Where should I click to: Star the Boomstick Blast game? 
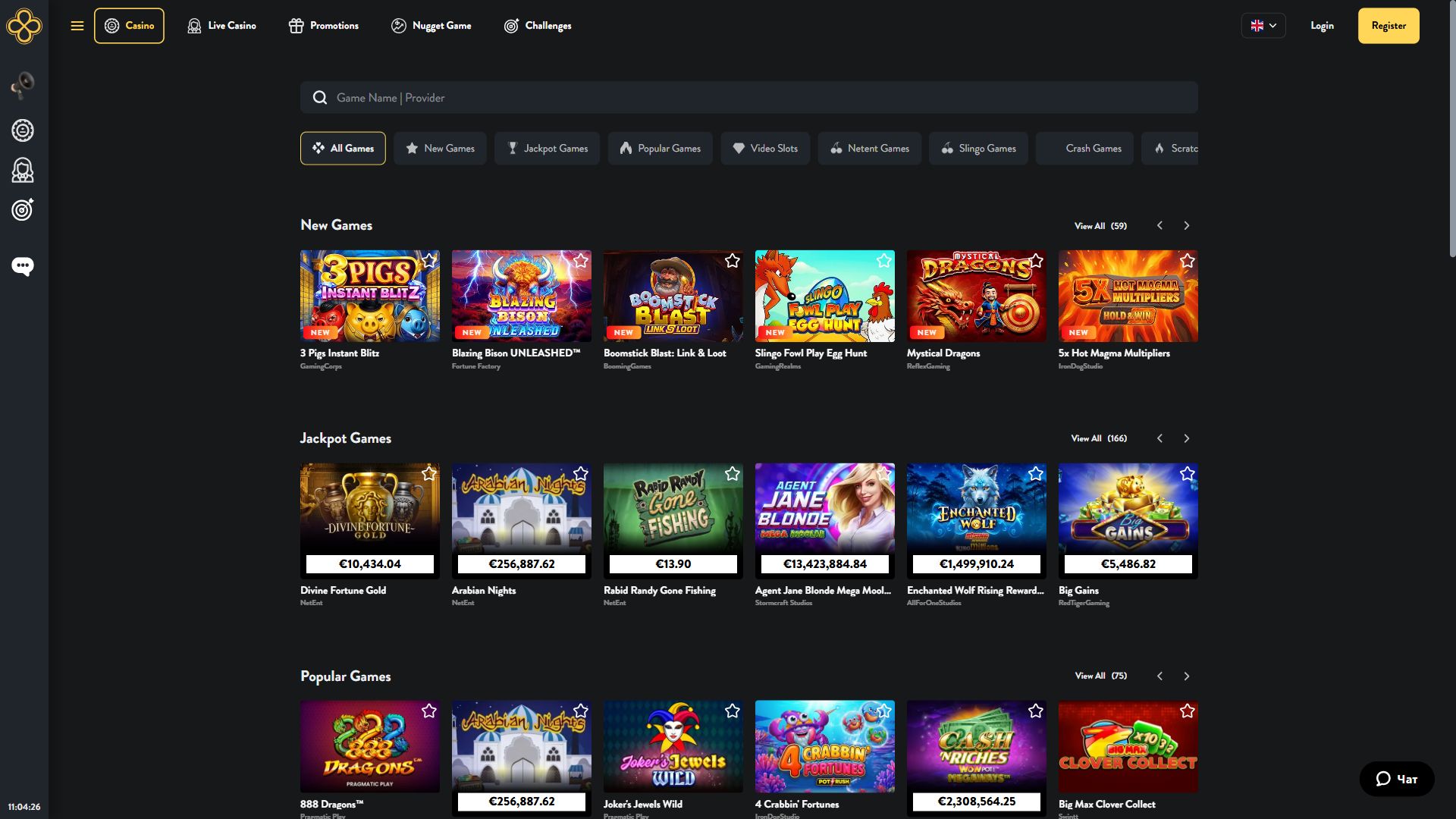[733, 261]
